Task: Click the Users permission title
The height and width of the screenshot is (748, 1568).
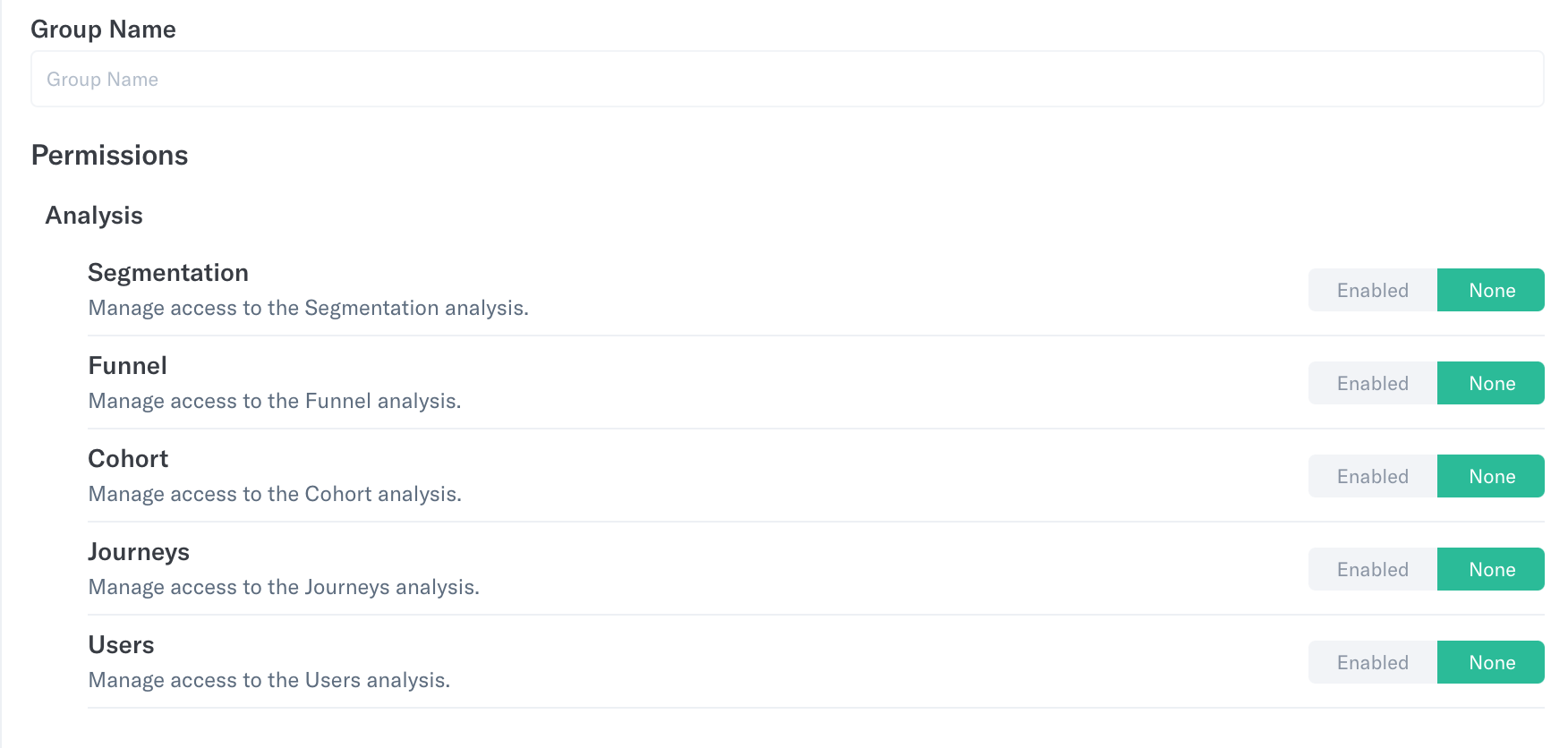Action: (121, 644)
